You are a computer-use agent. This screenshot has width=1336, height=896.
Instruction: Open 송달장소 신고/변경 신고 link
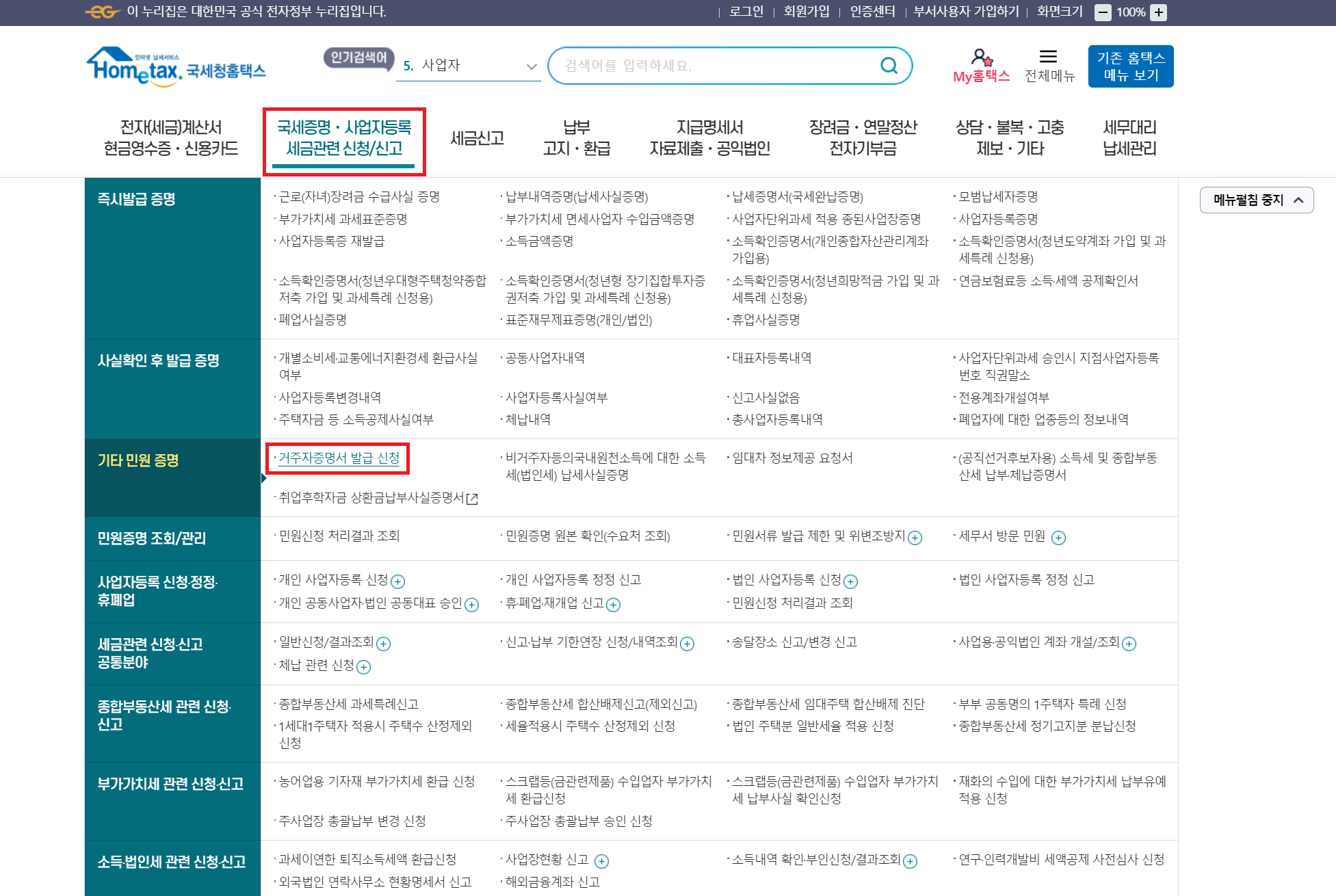point(795,642)
